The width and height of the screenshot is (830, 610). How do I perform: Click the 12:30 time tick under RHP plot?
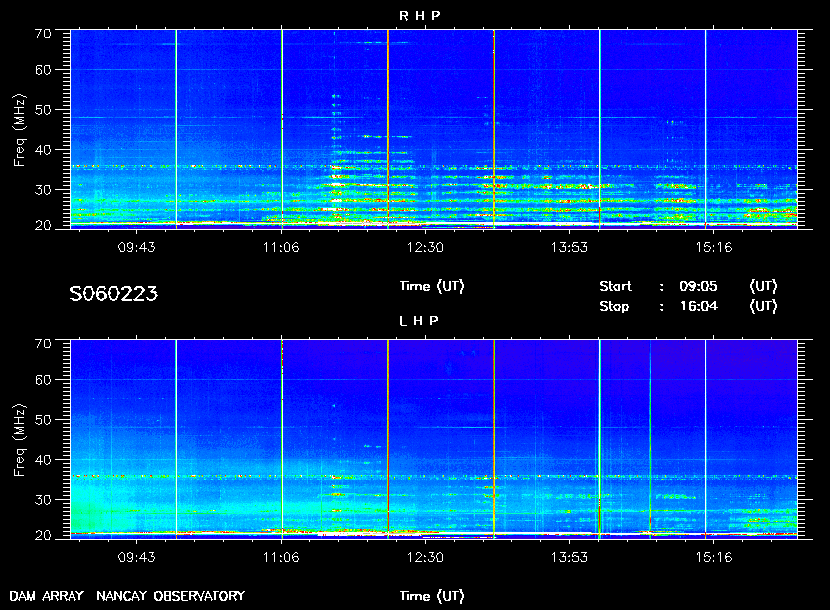coord(425,247)
